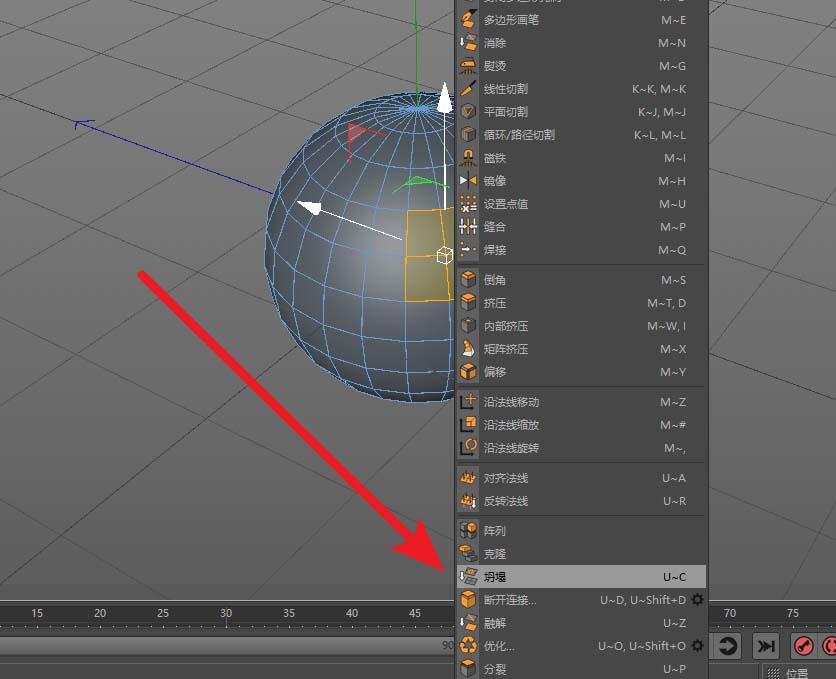
Task: Click the Plane Cut tool icon
Action: (467, 111)
